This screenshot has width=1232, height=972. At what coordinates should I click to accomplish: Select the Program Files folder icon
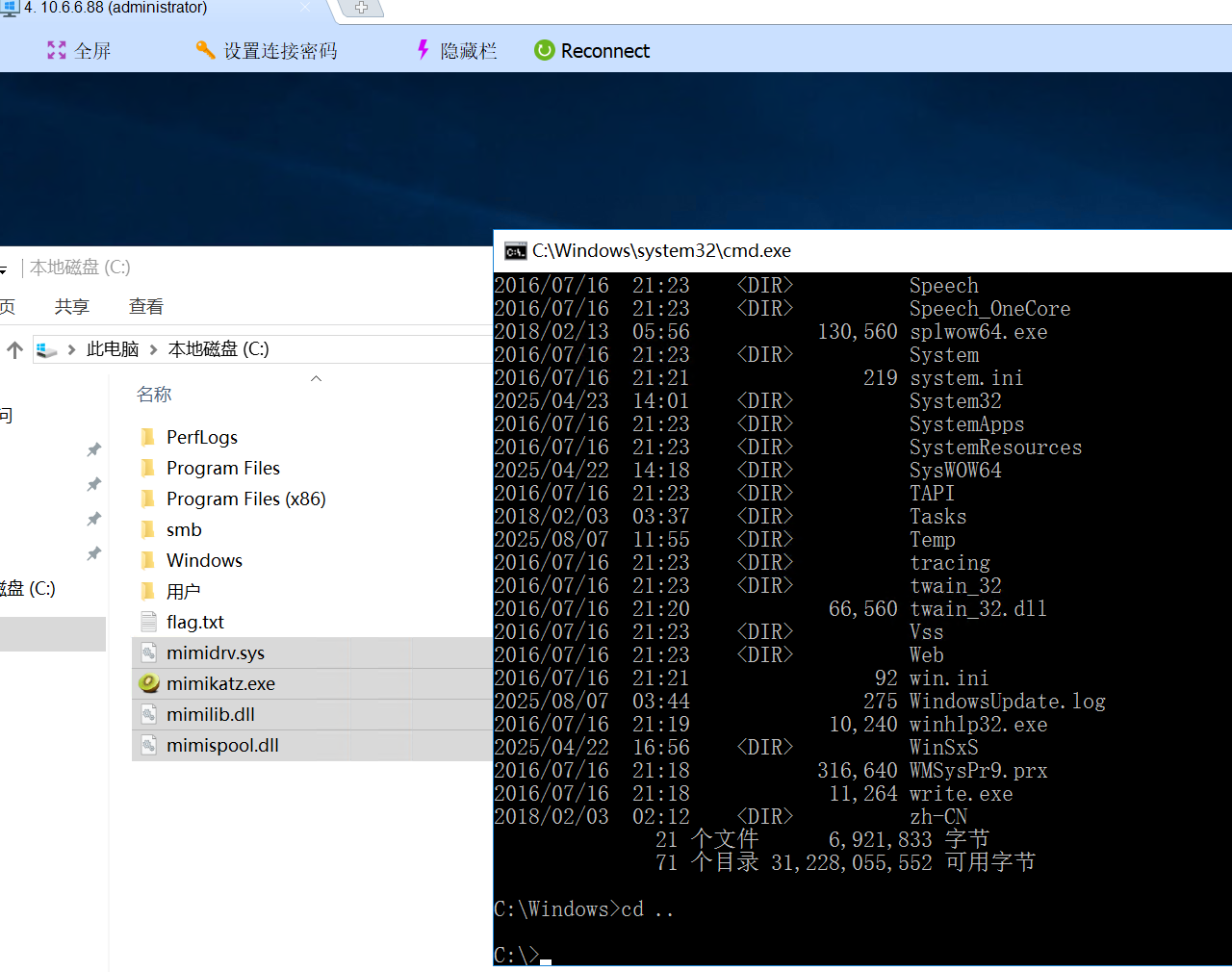[x=147, y=468]
